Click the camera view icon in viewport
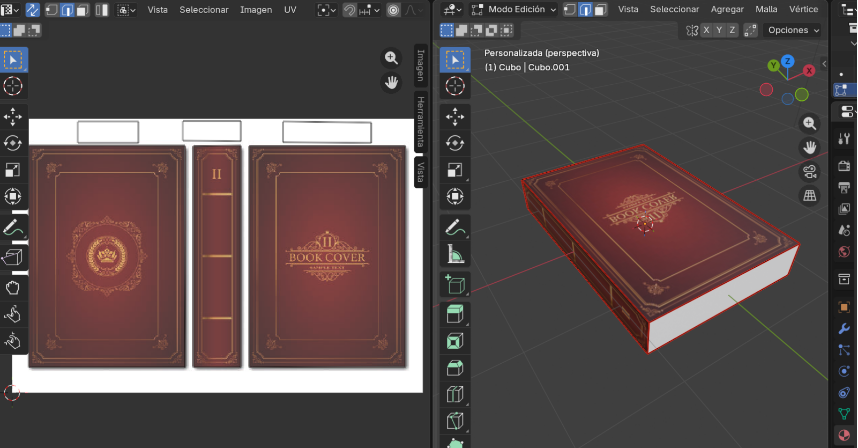 (810, 170)
